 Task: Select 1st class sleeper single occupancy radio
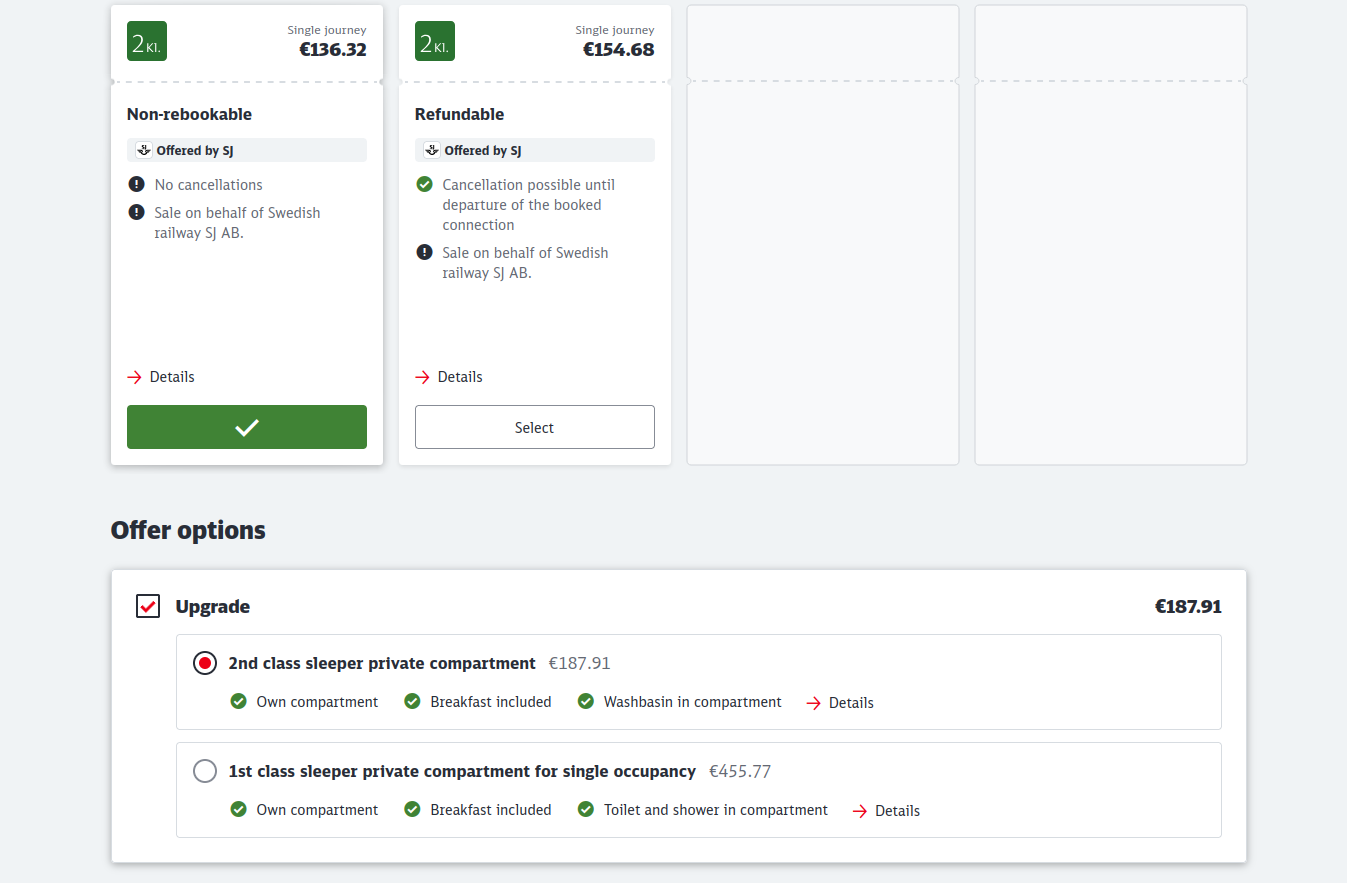[x=205, y=771]
